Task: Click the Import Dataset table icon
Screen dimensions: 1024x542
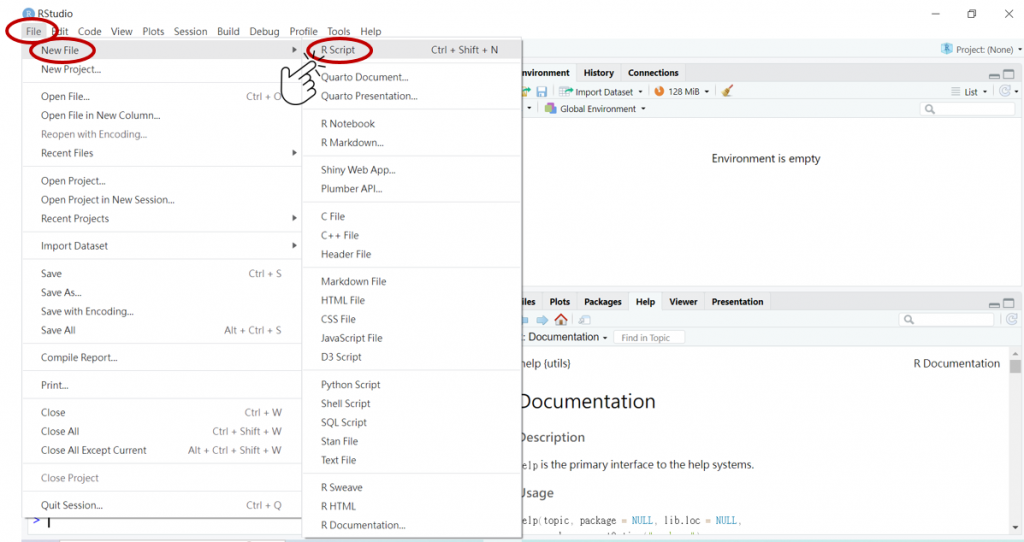Action: coord(565,91)
